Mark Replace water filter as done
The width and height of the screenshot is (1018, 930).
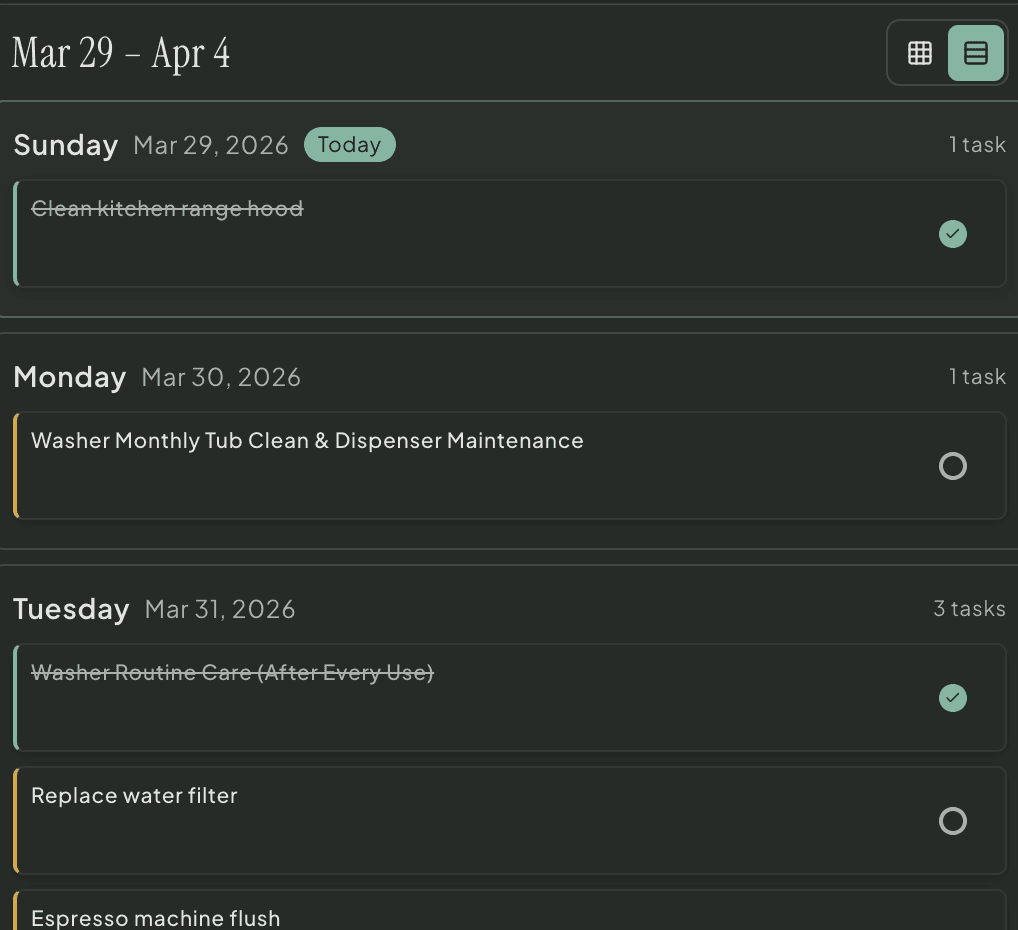pos(952,821)
